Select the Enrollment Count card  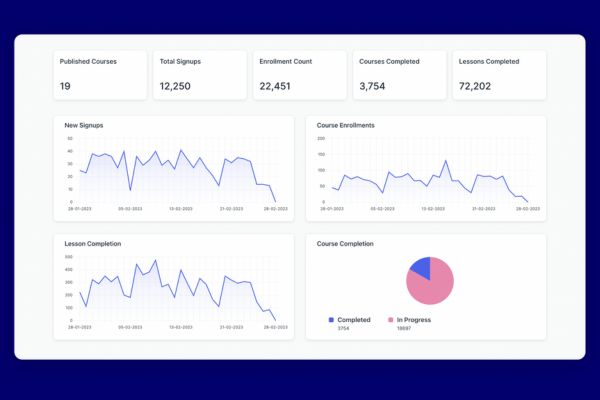[298, 75]
